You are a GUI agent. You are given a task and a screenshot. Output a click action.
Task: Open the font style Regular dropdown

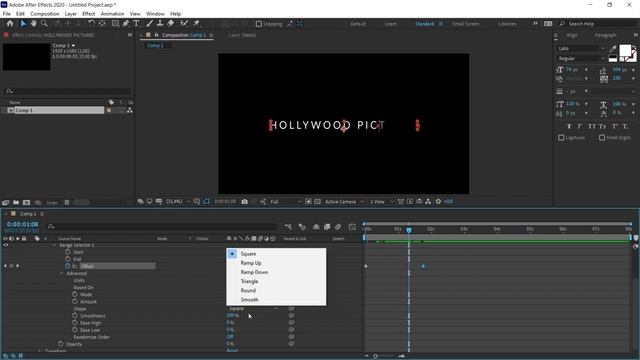pos(581,59)
